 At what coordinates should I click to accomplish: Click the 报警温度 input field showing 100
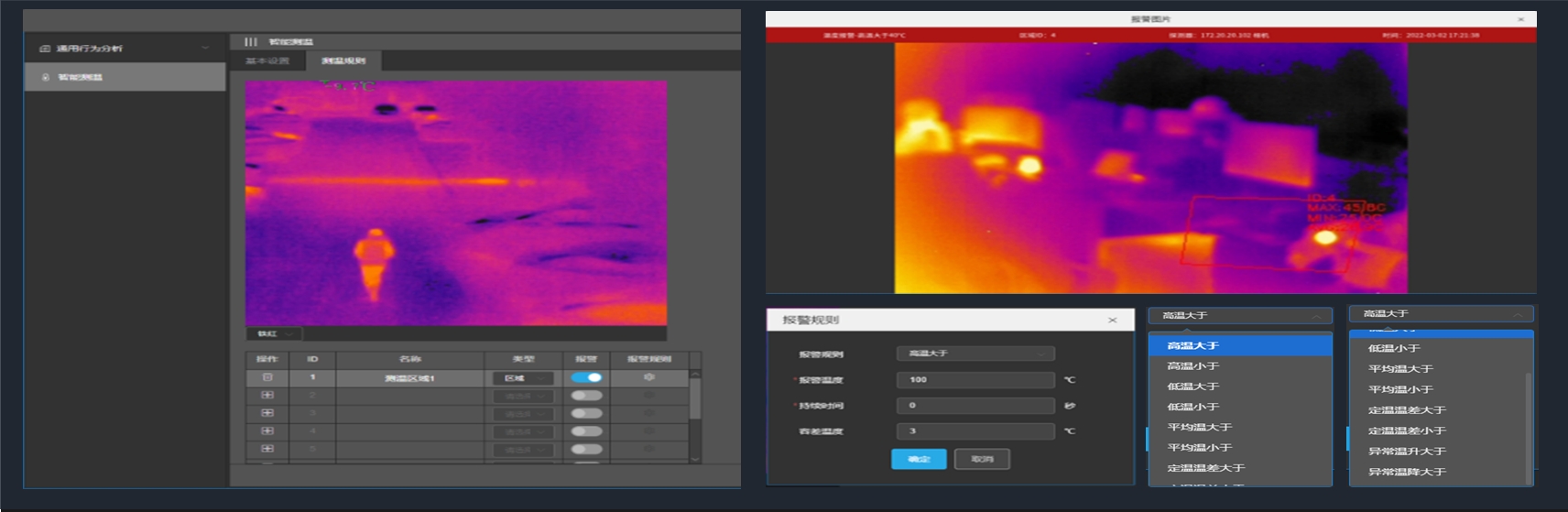[x=975, y=379]
